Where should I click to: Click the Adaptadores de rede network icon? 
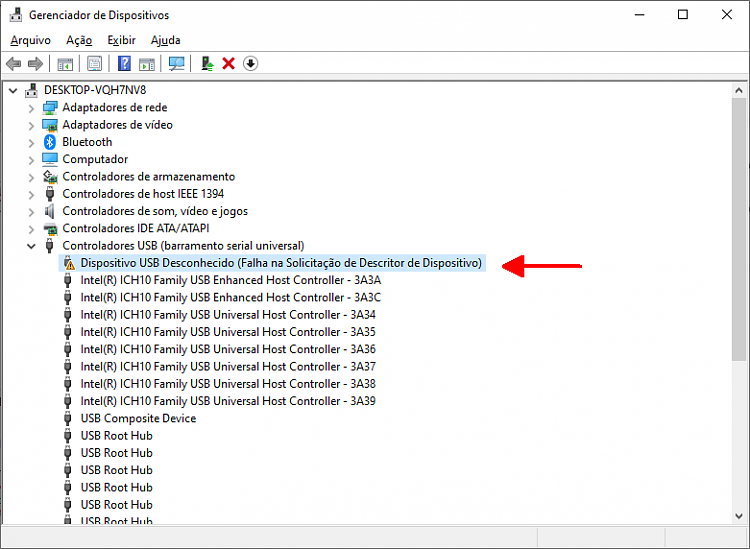[50, 108]
